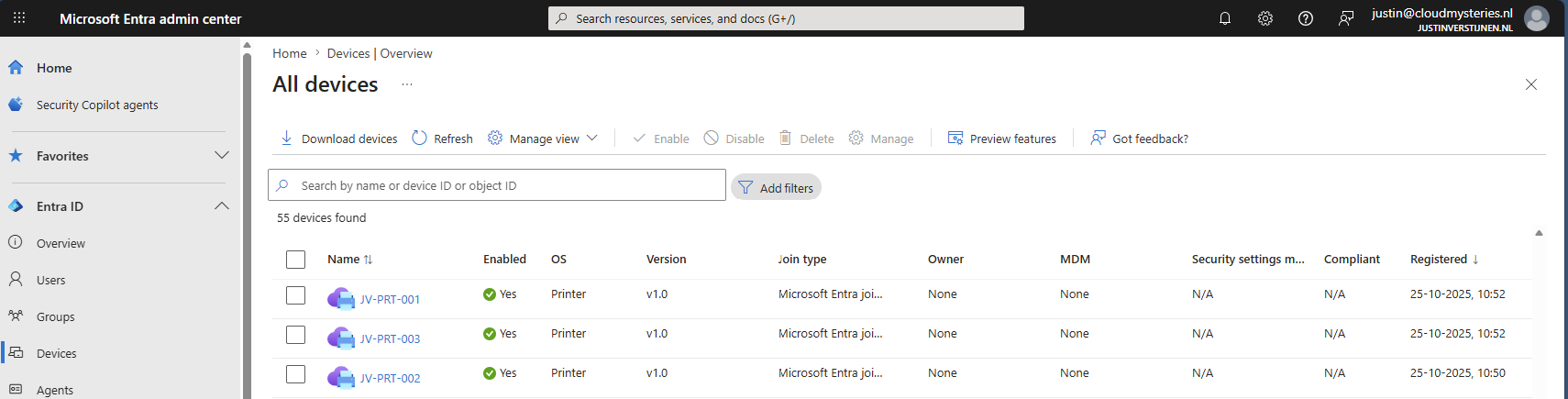
Task: Click the printer icon for JV-PRT-001
Action: pyautogui.click(x=341, y=298)
